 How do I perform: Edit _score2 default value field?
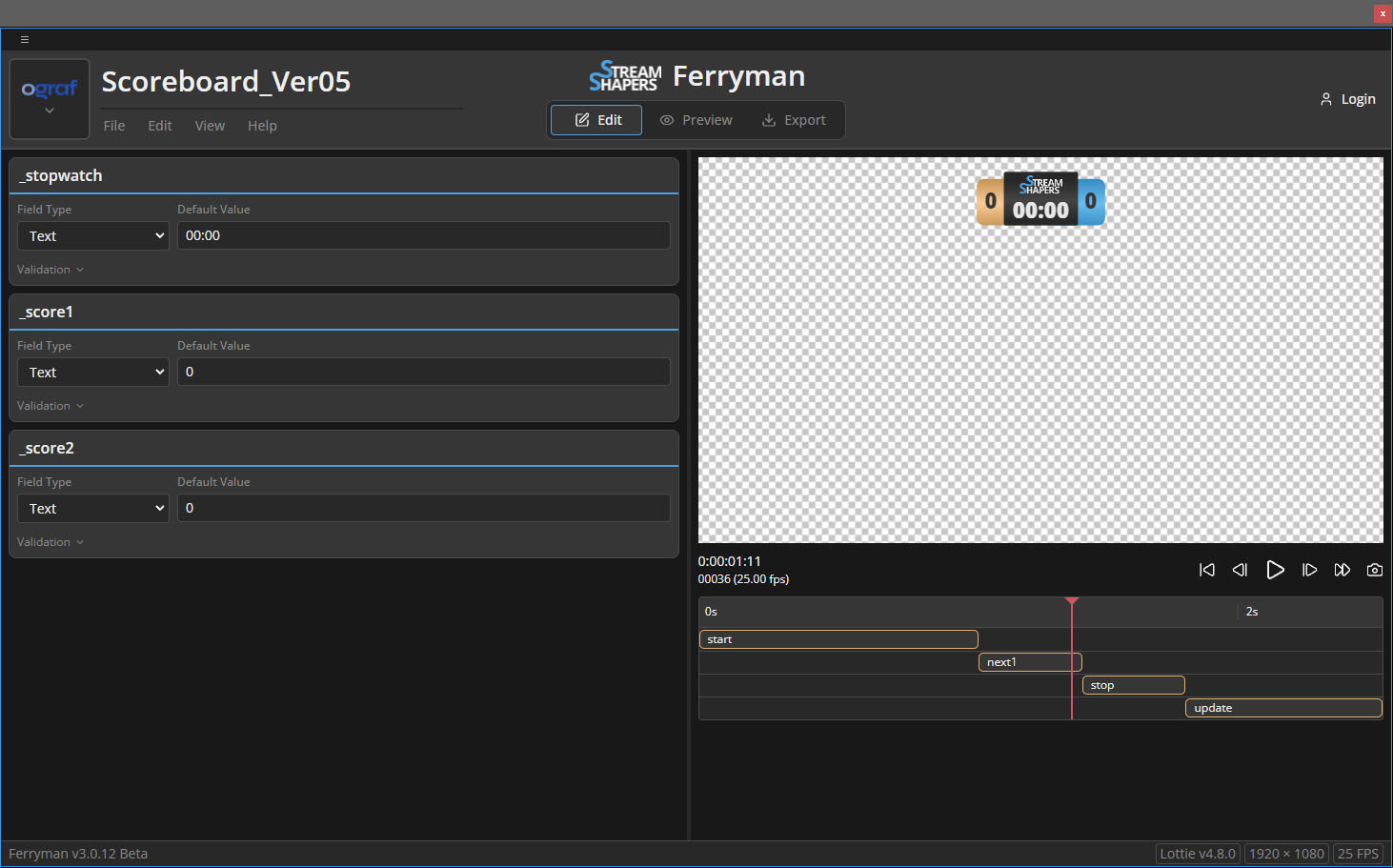tap(423, 508)
